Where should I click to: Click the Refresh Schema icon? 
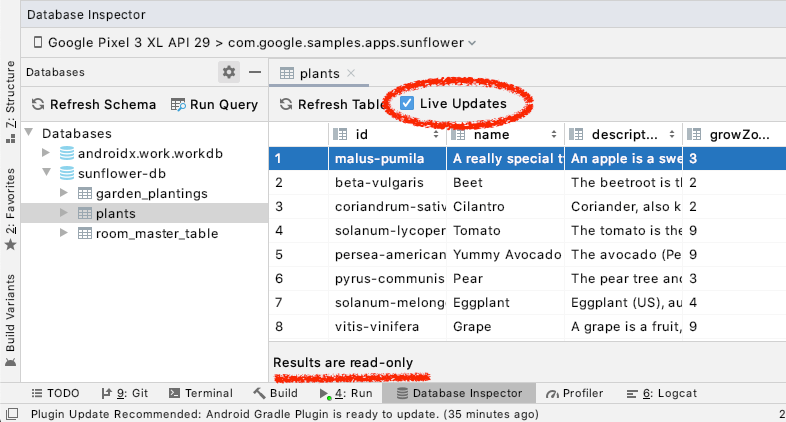[x=38, y=104]
